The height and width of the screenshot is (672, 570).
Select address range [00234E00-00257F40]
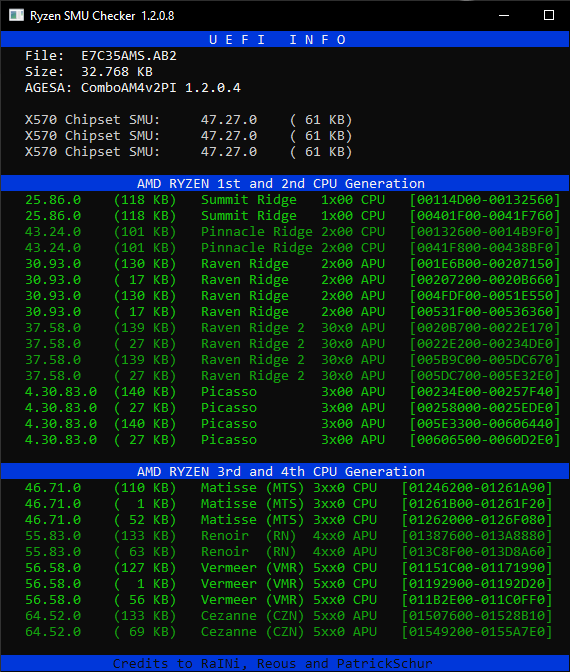pos(485,392)
